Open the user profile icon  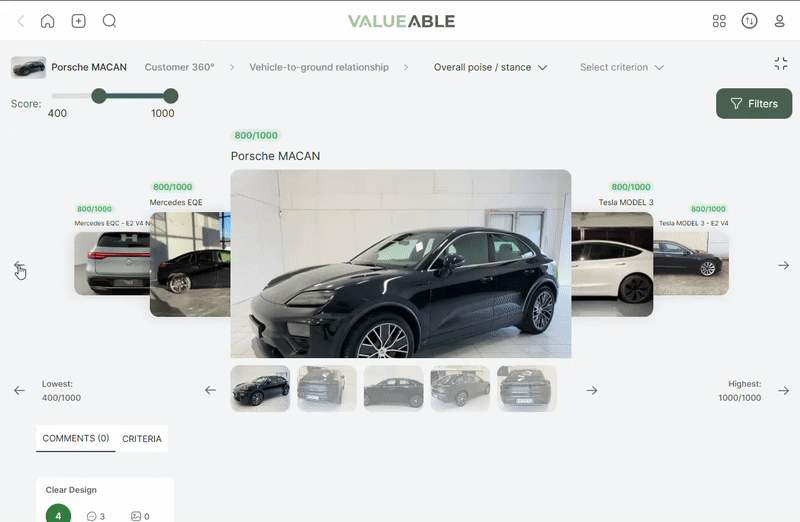click(x=779, y=21)
